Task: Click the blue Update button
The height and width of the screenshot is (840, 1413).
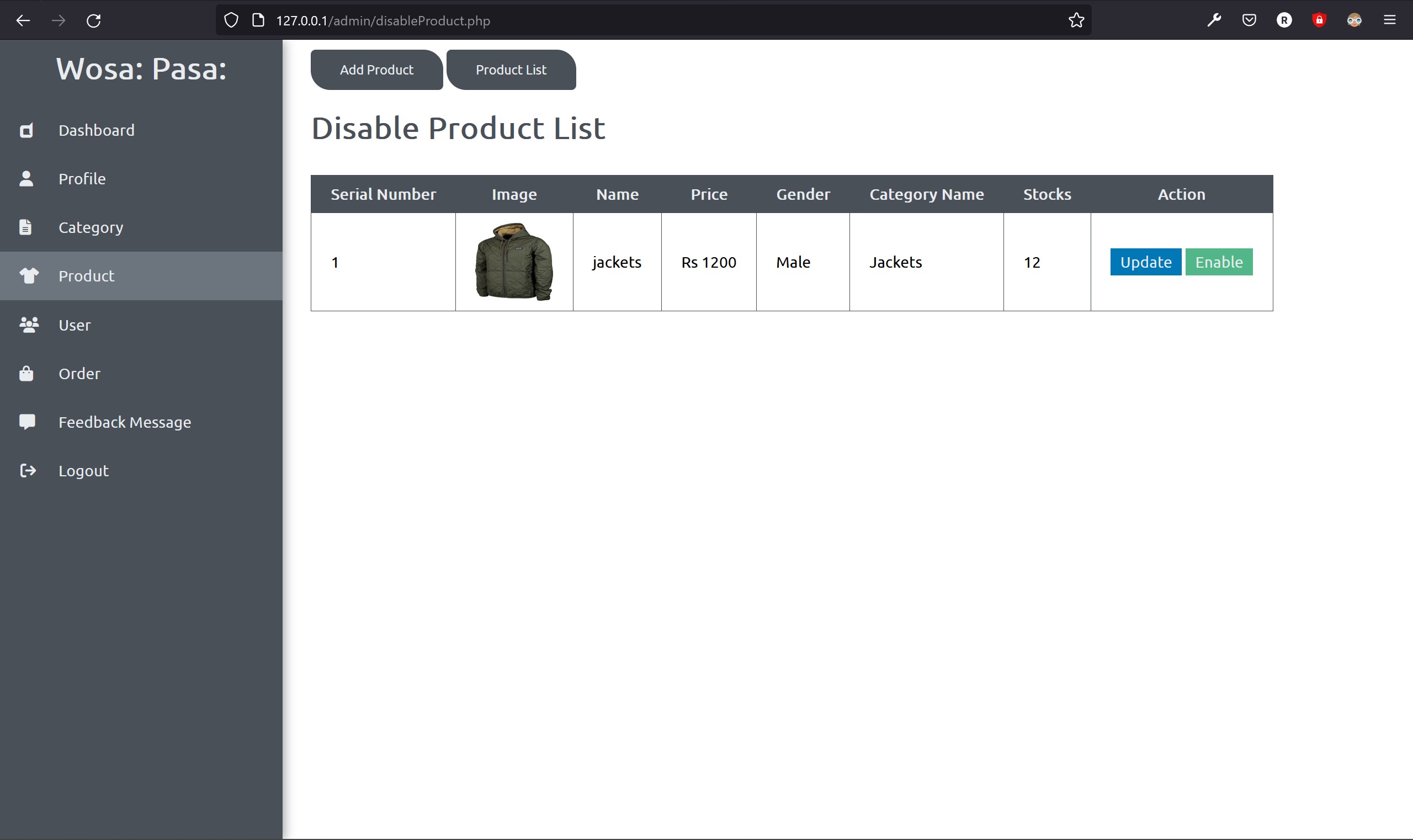Action: click(x=1145, y=262)
